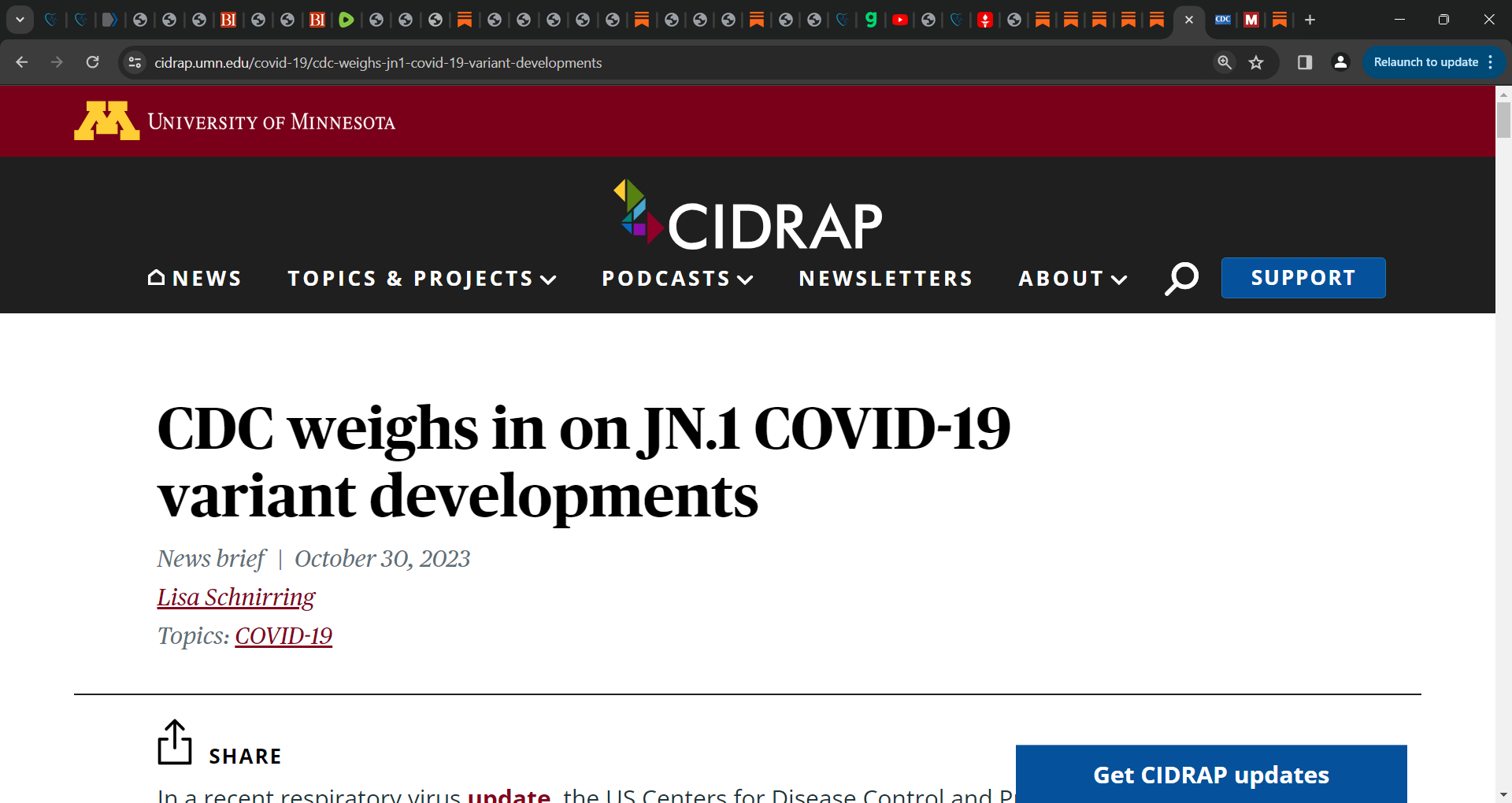Screen dimensions: 1512x803
Task: Click the Share icon above the article
Action: [x=175, y=741]
